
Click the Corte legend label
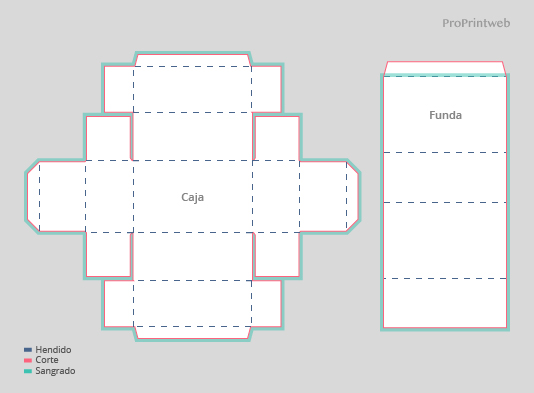pos(47,360)
